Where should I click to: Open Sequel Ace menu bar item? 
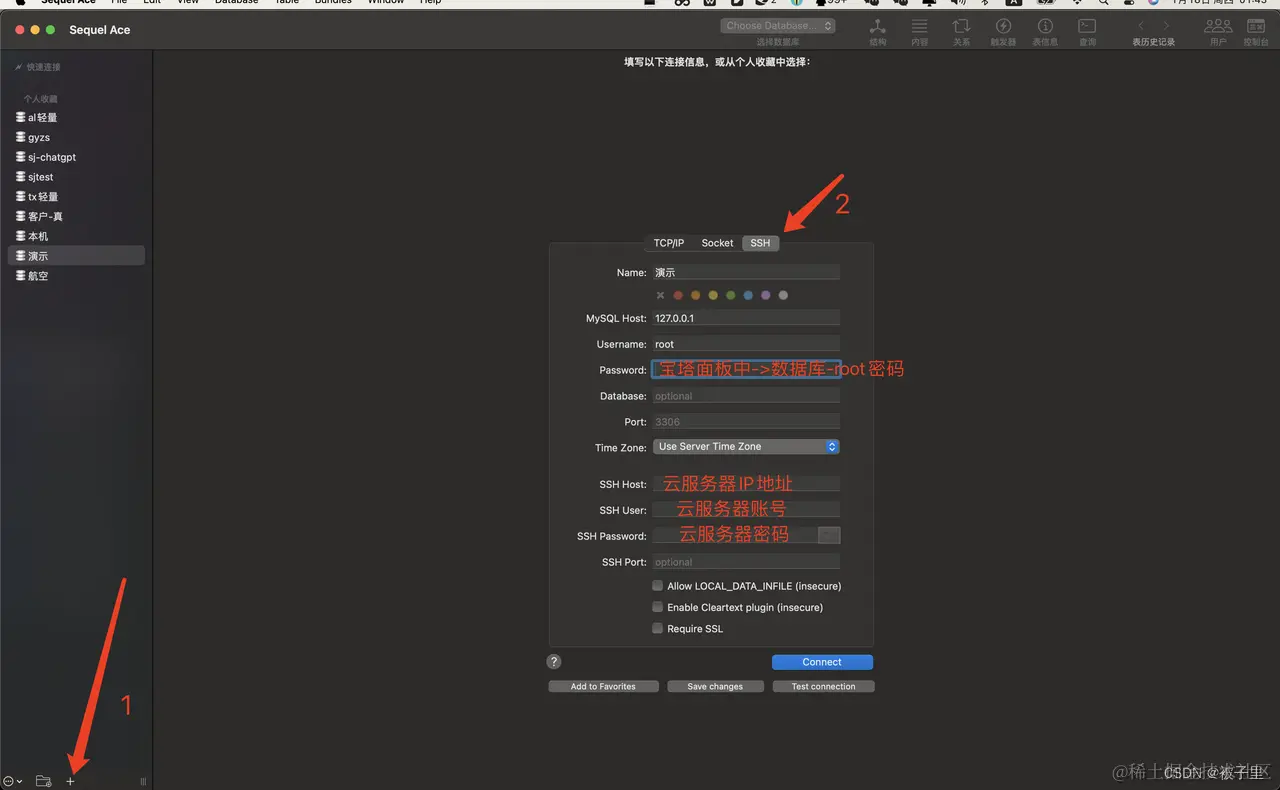point(69,2)
